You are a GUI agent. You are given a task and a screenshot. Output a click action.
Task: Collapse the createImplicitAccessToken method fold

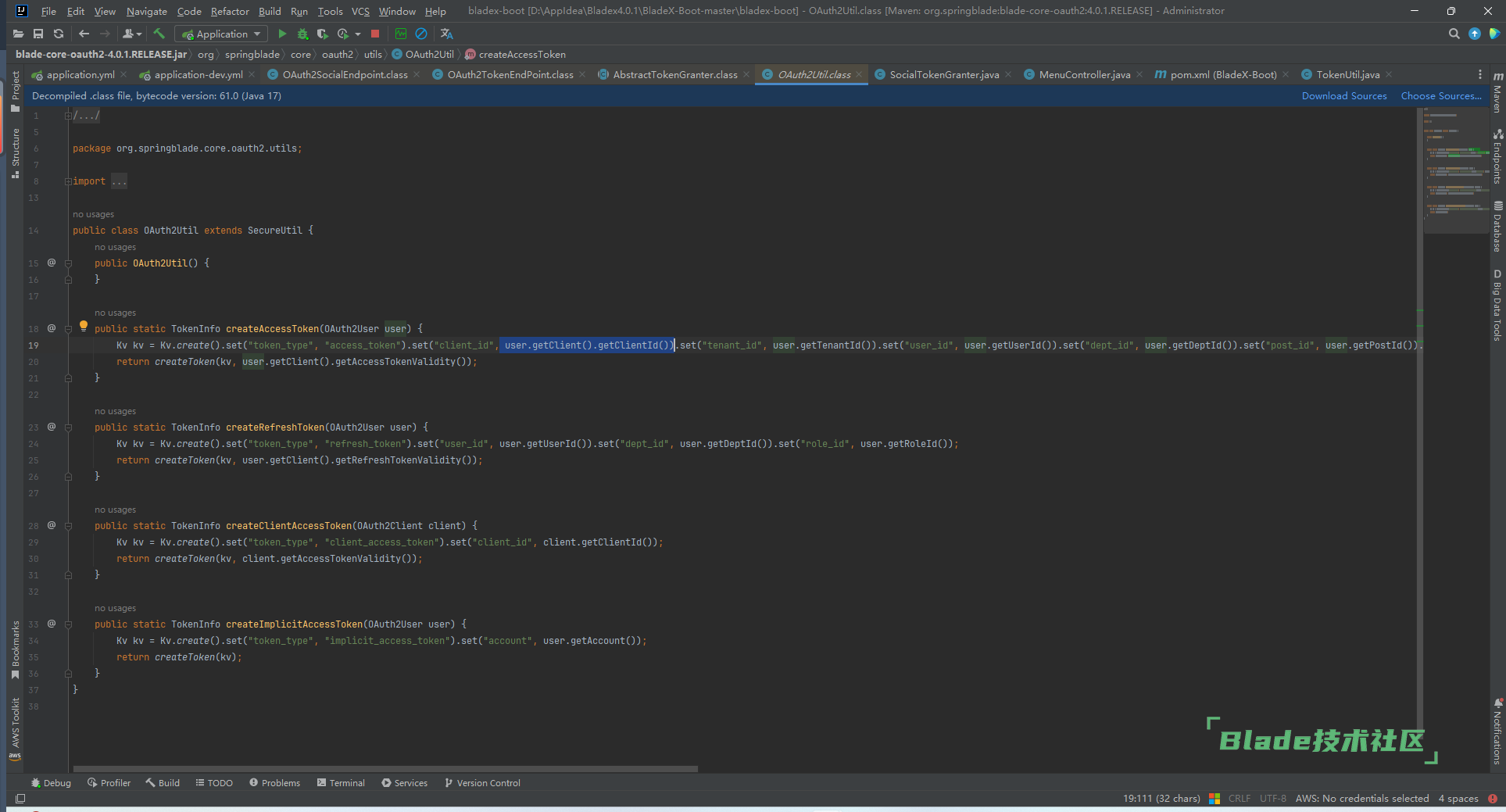(68, 624)
